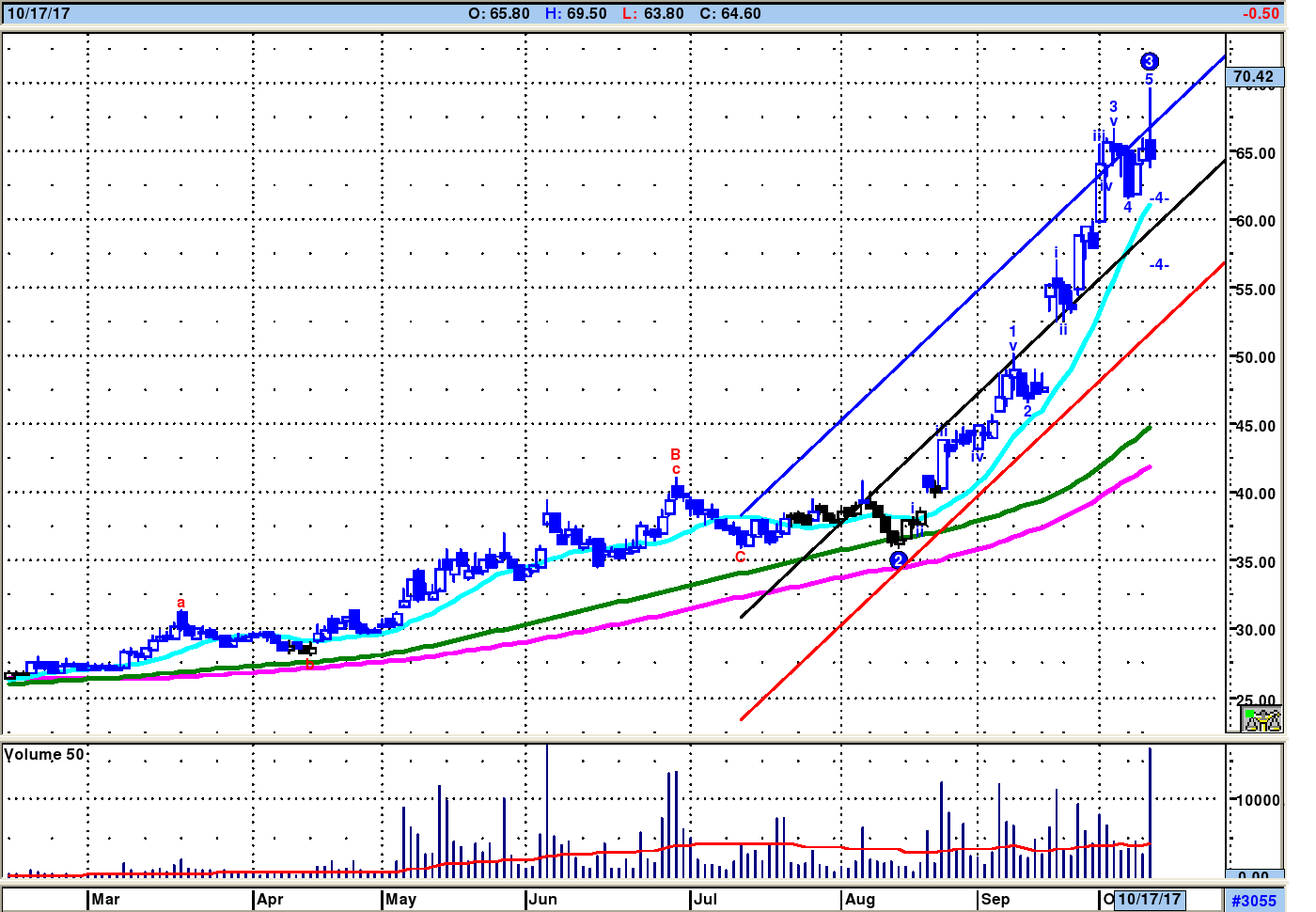
Task: Click the May label on the time axis
Action: click(x=401, y=900)
